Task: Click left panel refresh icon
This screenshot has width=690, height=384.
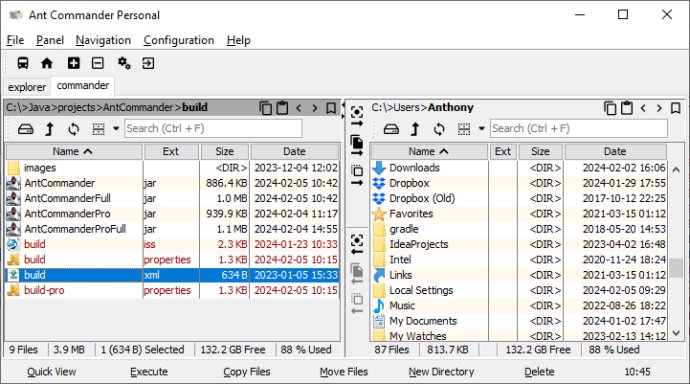Action: coord(73,129)
